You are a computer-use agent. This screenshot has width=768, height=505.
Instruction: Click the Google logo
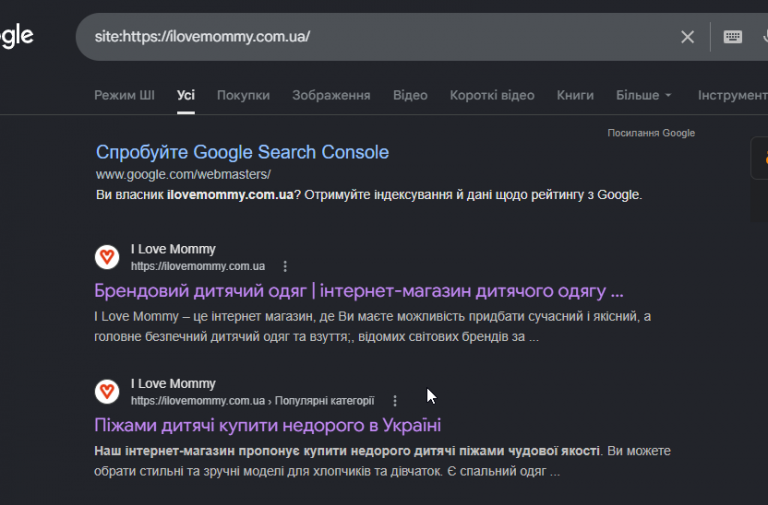click(x=16, y=36)
